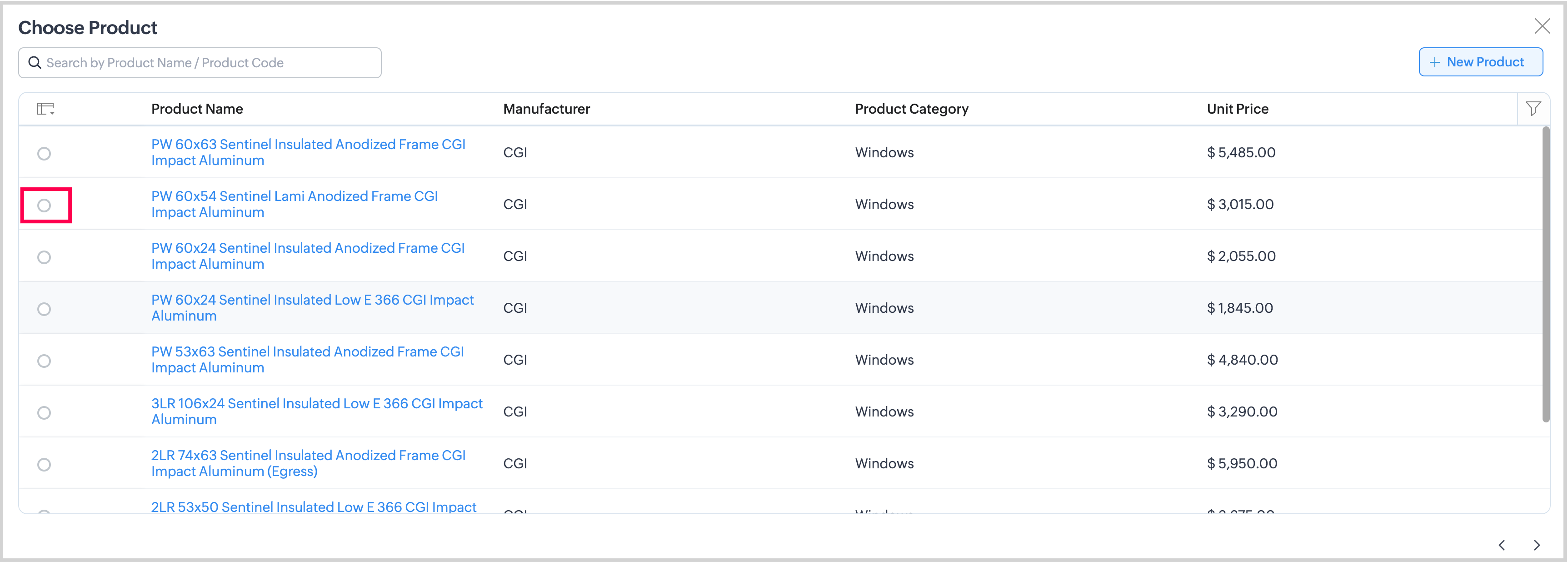This screenshot has width=1568, height=562.
Task: Select PW 53x63 Sentinel product radio button
Action: tap(44, 361)
